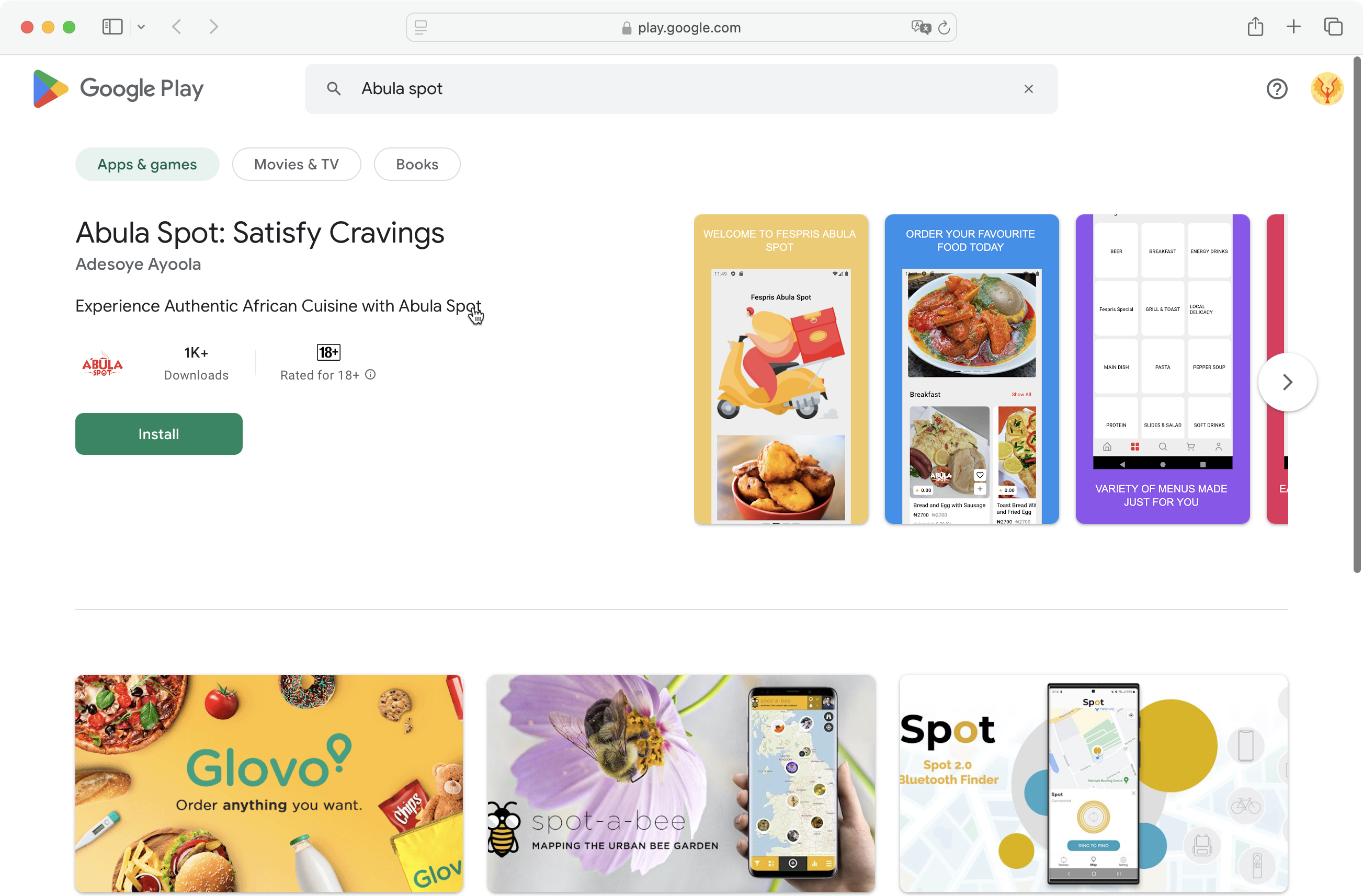Show info about the 18+ content rating
Screen dimensions: 1363x896
pyautogui.click(x=370, y=374)
